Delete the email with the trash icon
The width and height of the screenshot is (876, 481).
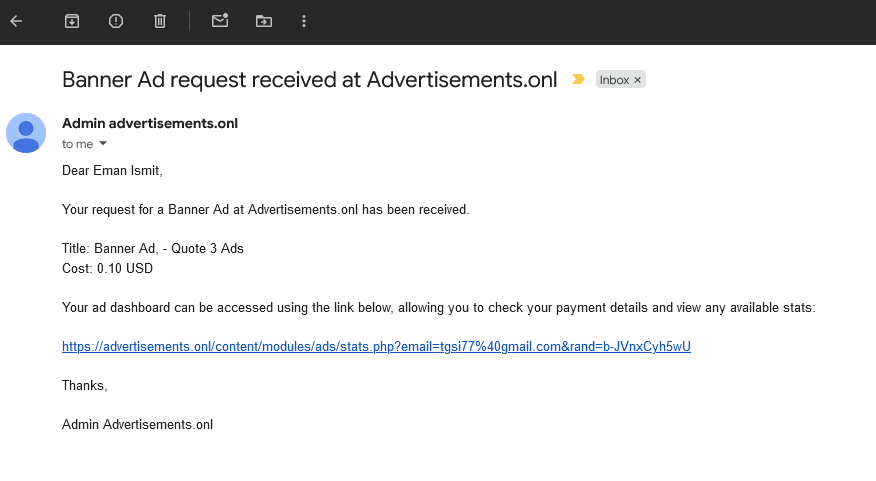click(x=160, y=21)
